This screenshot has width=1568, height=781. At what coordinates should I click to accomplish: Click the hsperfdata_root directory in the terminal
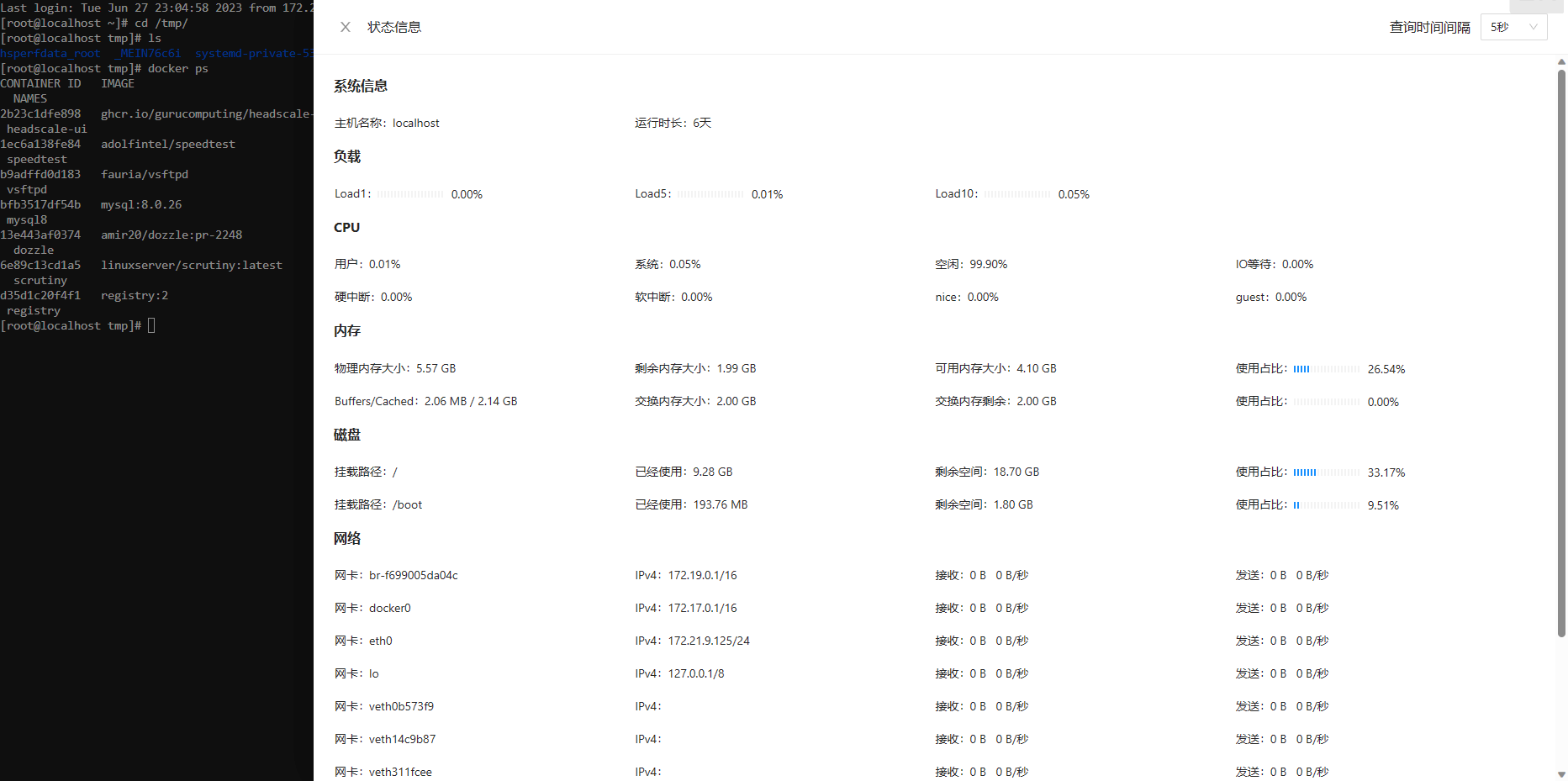pyautogui.click(x=50, y=53)
